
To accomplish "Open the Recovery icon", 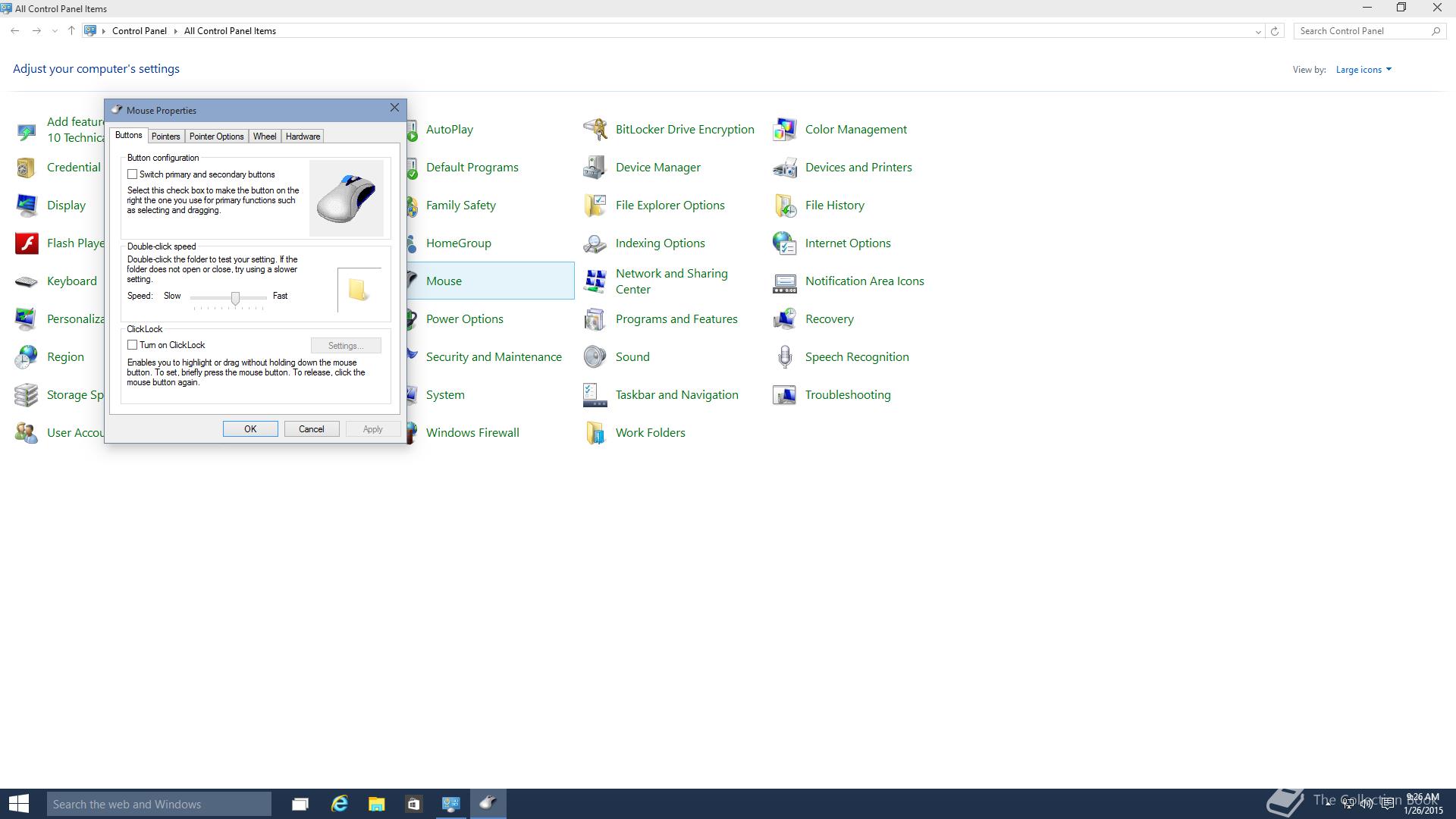I will 785,318.
